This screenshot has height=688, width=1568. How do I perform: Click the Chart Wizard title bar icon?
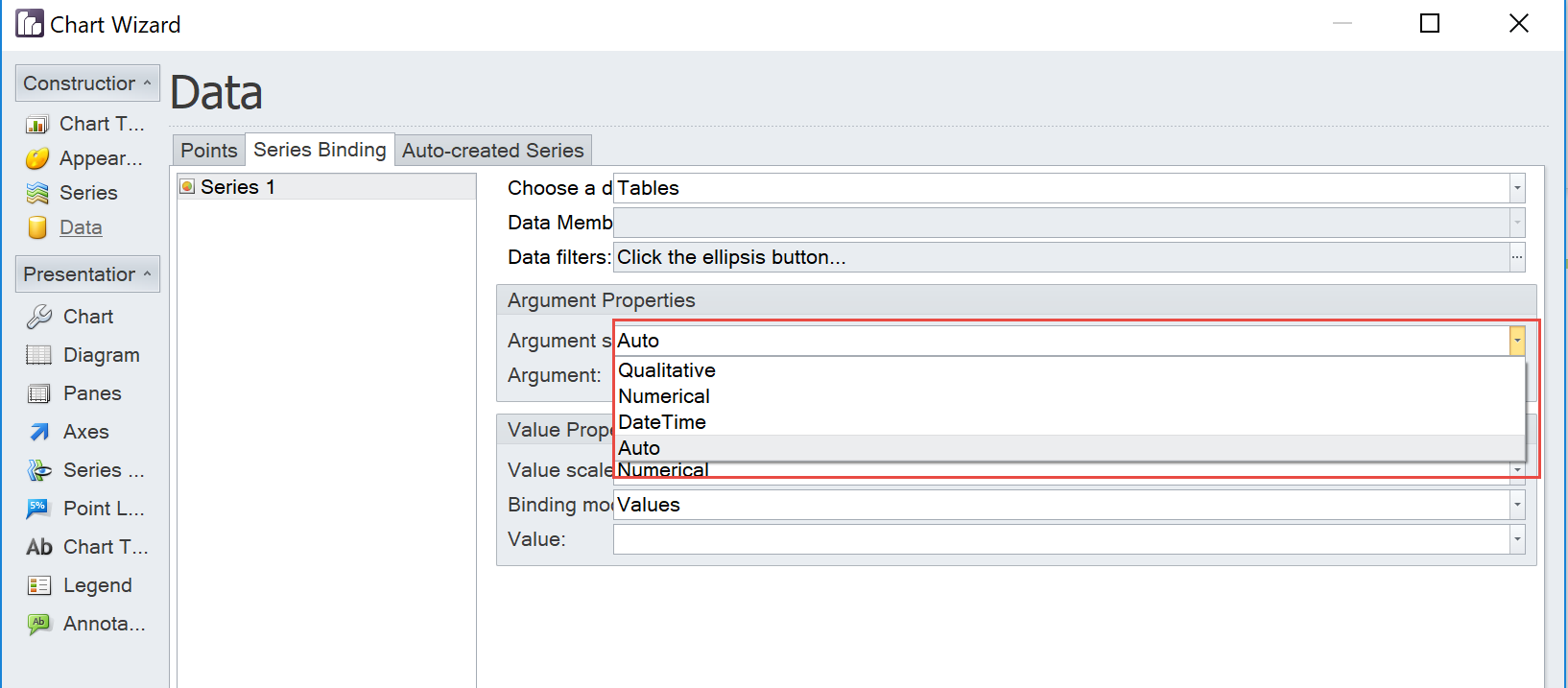click(30, 23)
